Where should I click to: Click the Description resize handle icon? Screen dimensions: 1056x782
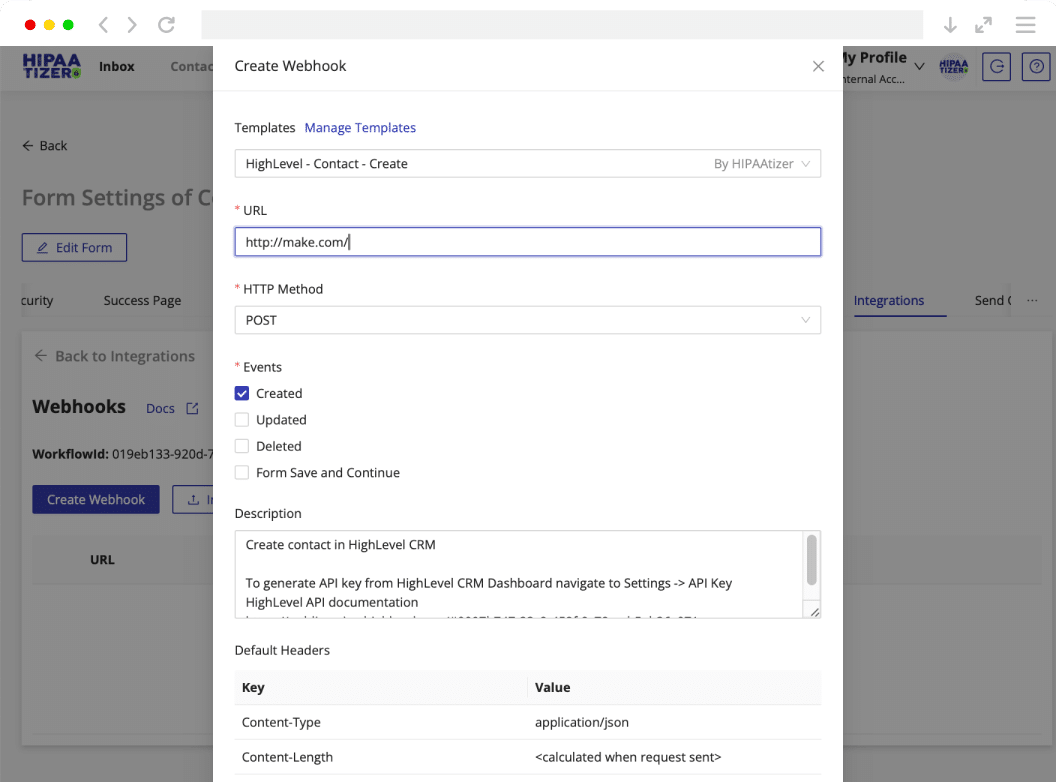tap(814, 612)
